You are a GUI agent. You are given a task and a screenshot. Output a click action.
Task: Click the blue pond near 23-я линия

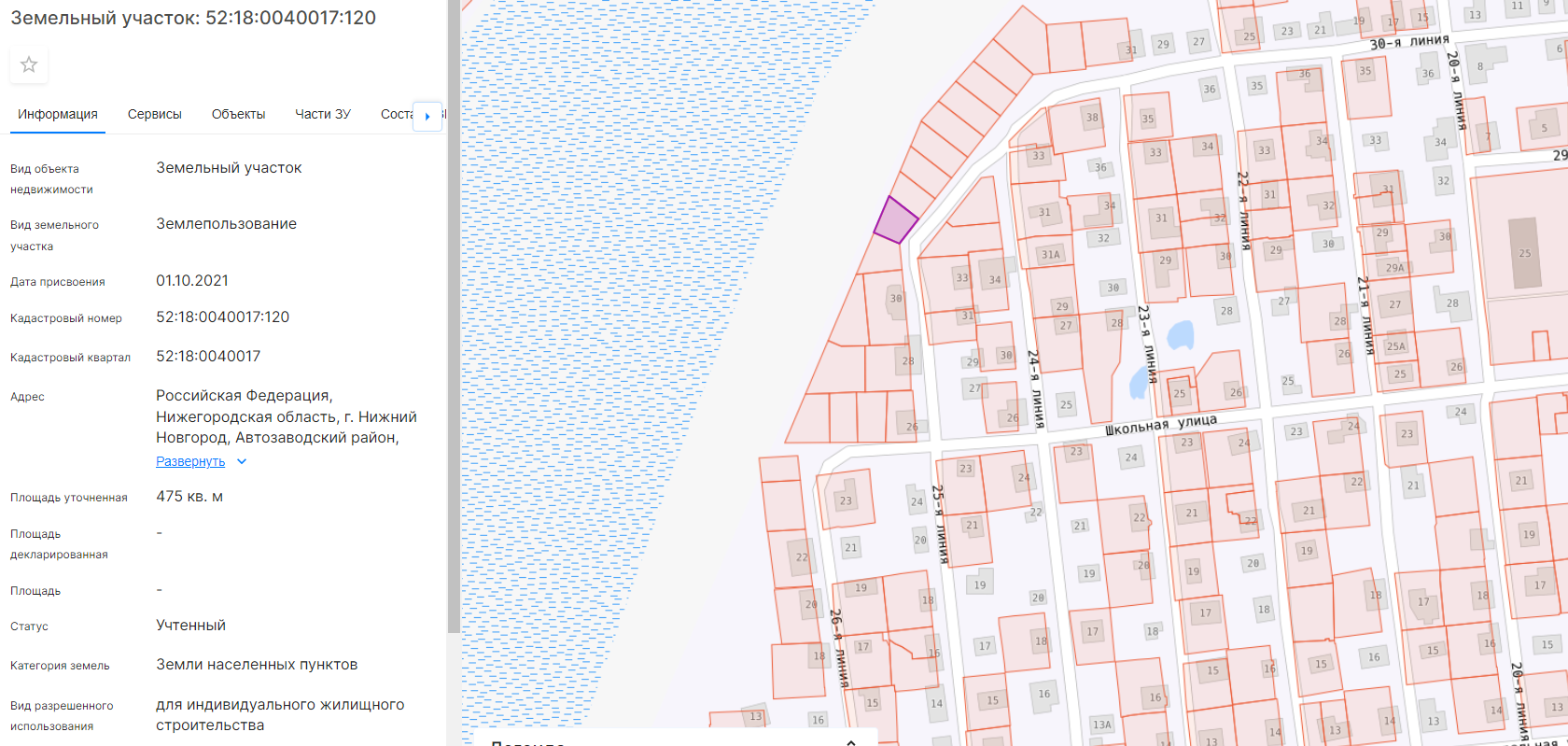(1181, 334)
